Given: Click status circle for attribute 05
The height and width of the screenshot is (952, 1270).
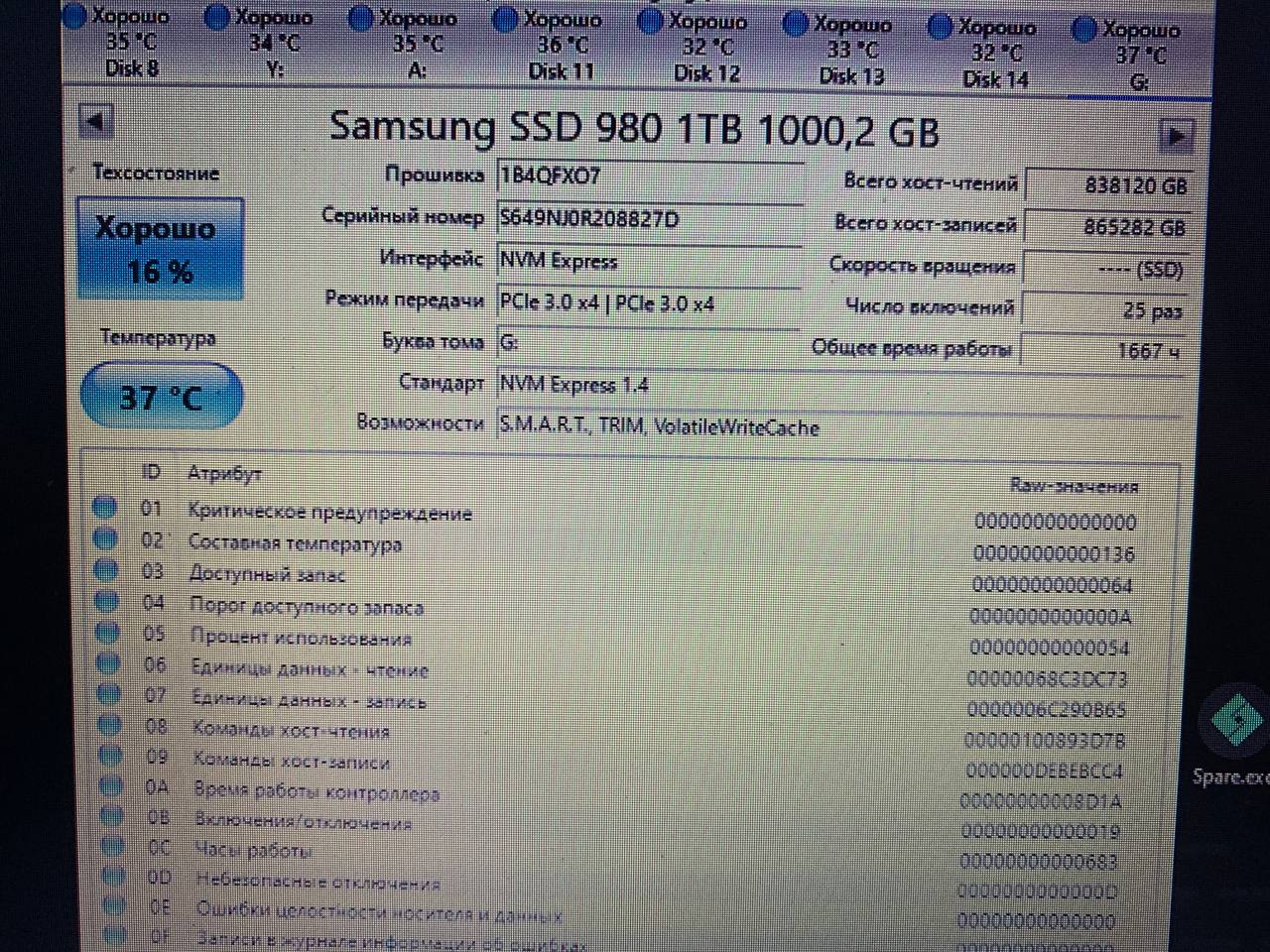Looking at the screenshot, I should coord(108,632).
